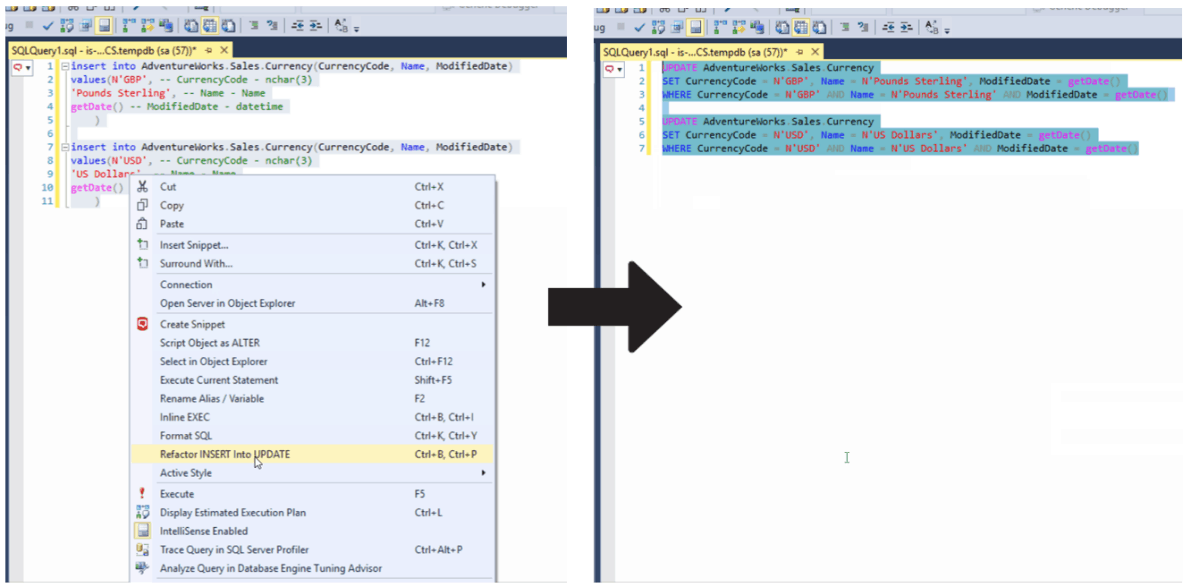
Task: Toggle Results to Grid button in left toolbar
Action: 210,26
